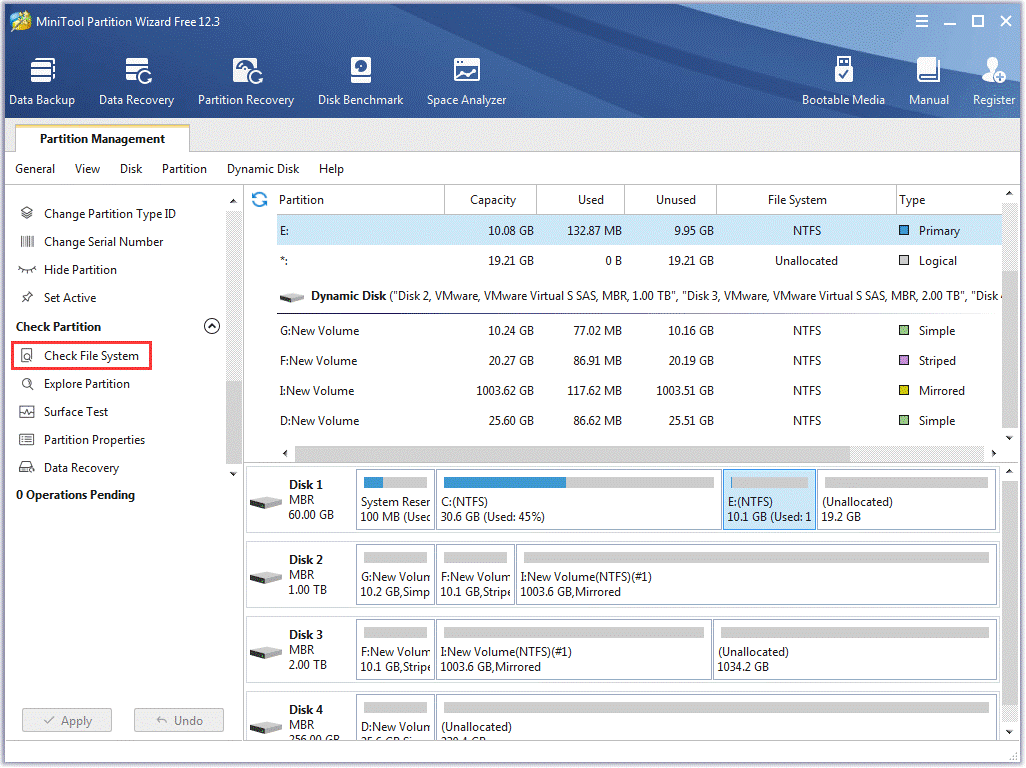Open Space Analyzer
The width and height of the screenshot is (1026, 768).
(x=466, y=82)
